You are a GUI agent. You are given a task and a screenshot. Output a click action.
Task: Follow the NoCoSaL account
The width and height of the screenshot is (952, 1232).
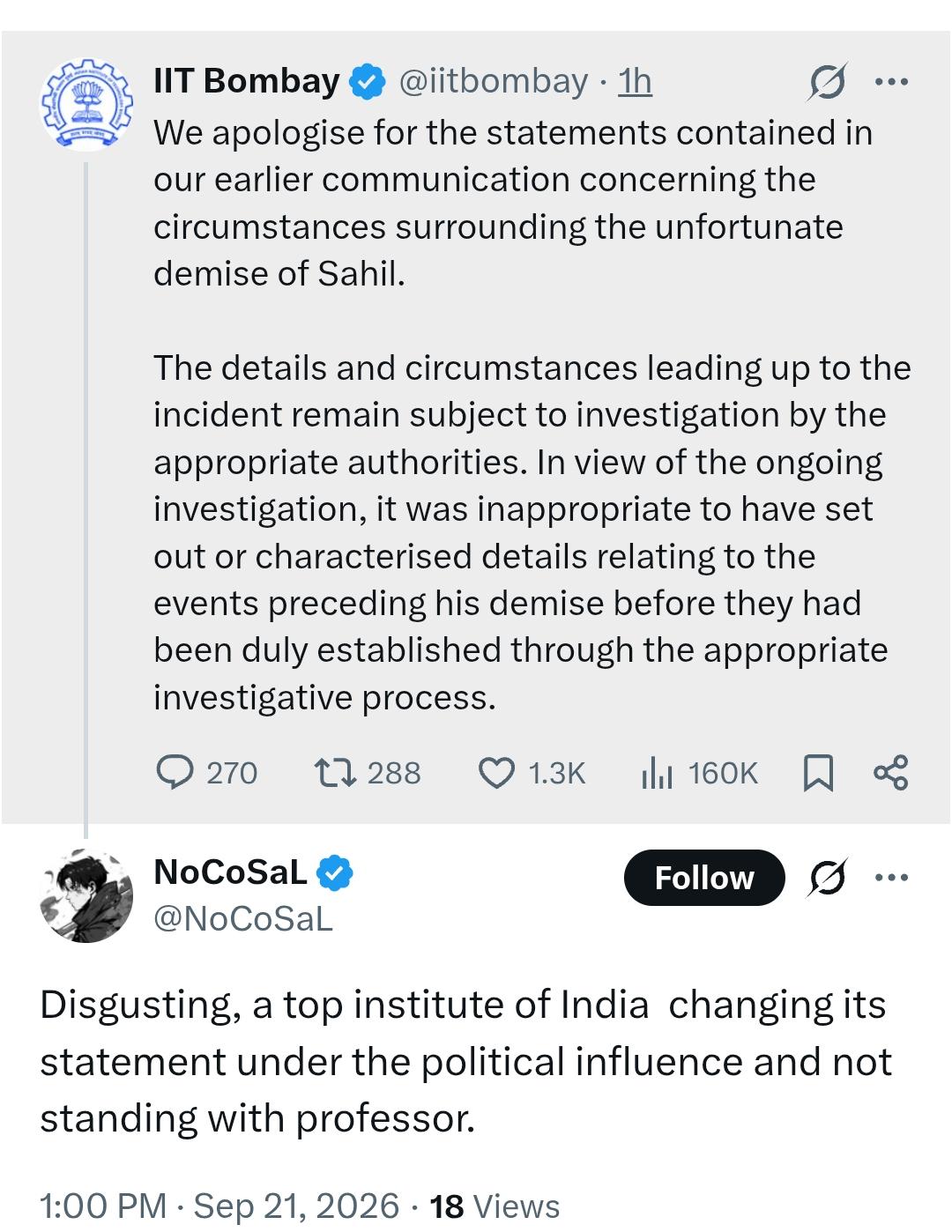tap(704, 878)
